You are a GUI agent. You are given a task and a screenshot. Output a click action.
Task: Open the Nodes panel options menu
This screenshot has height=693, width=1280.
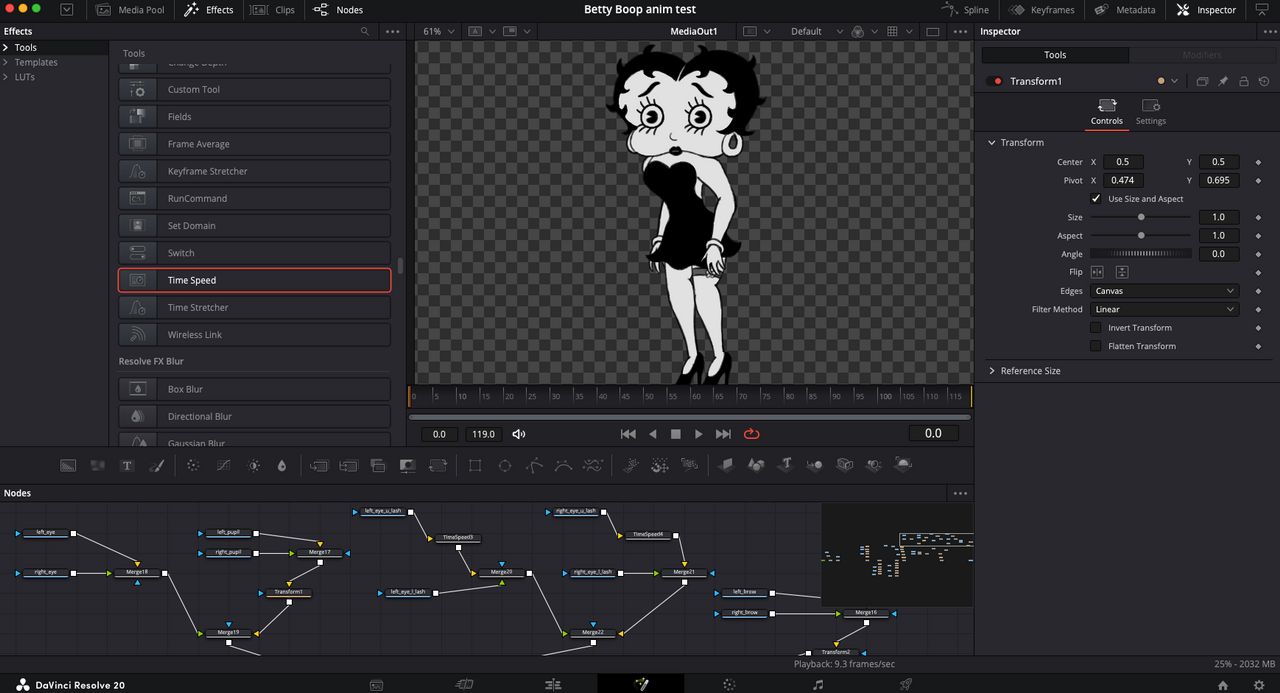(961, 493)
